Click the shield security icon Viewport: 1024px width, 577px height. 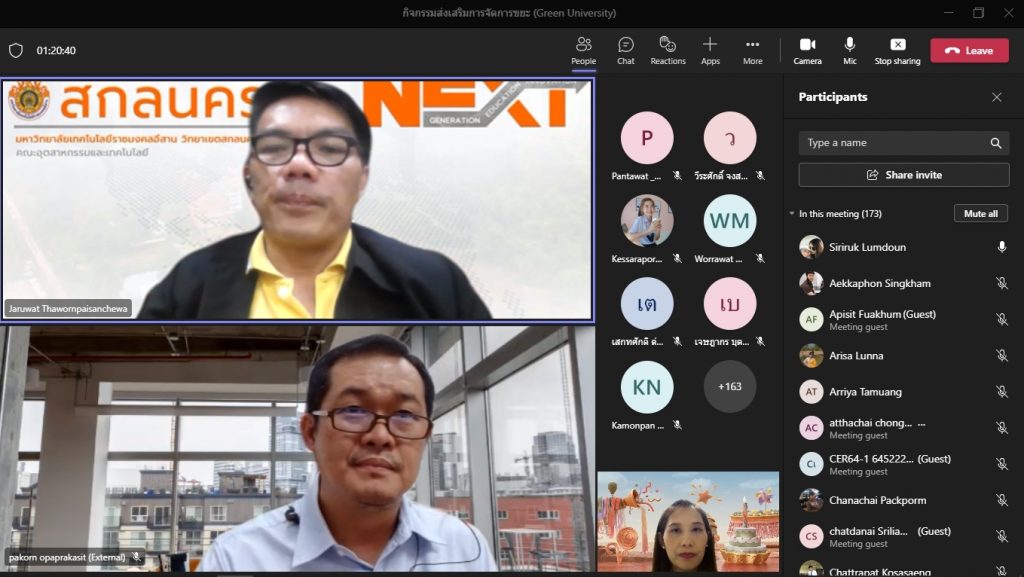pyautogui.click(x=16, y=50)
